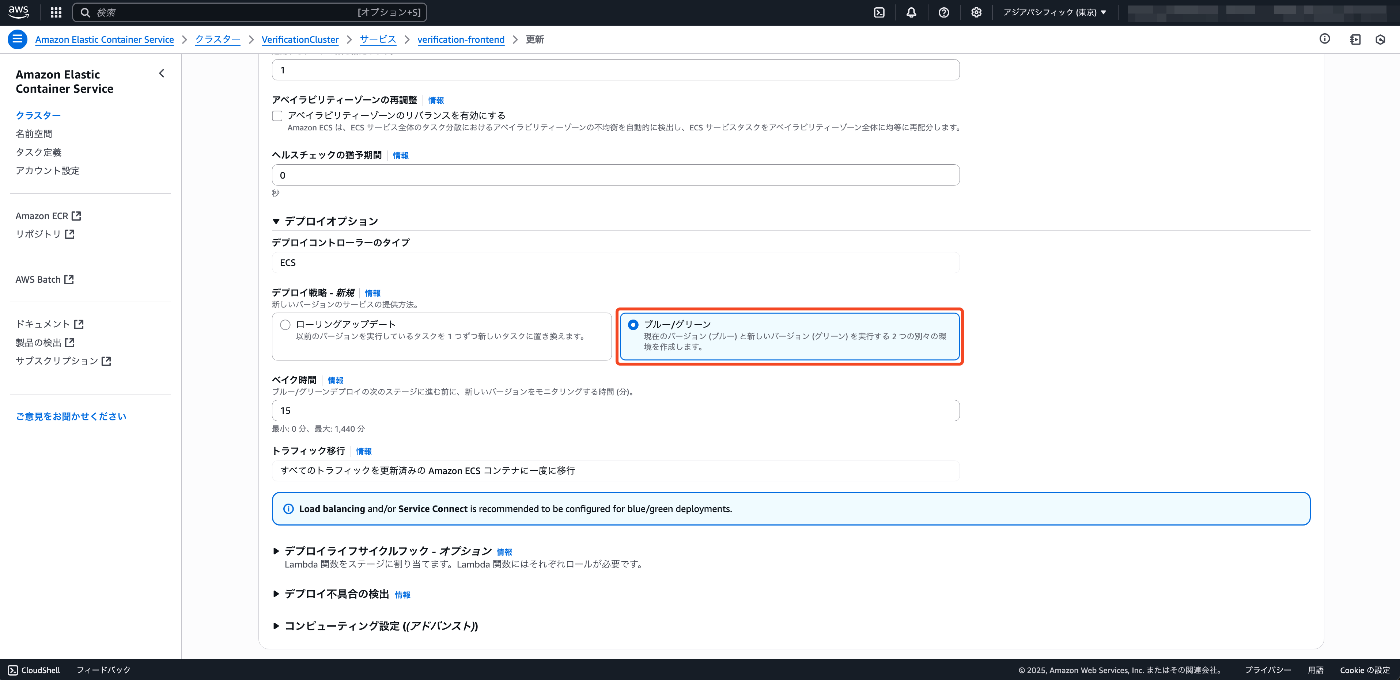1400x680 pixels.
Task: Open 情報 link beside ベイク時間
Action: 335,381
